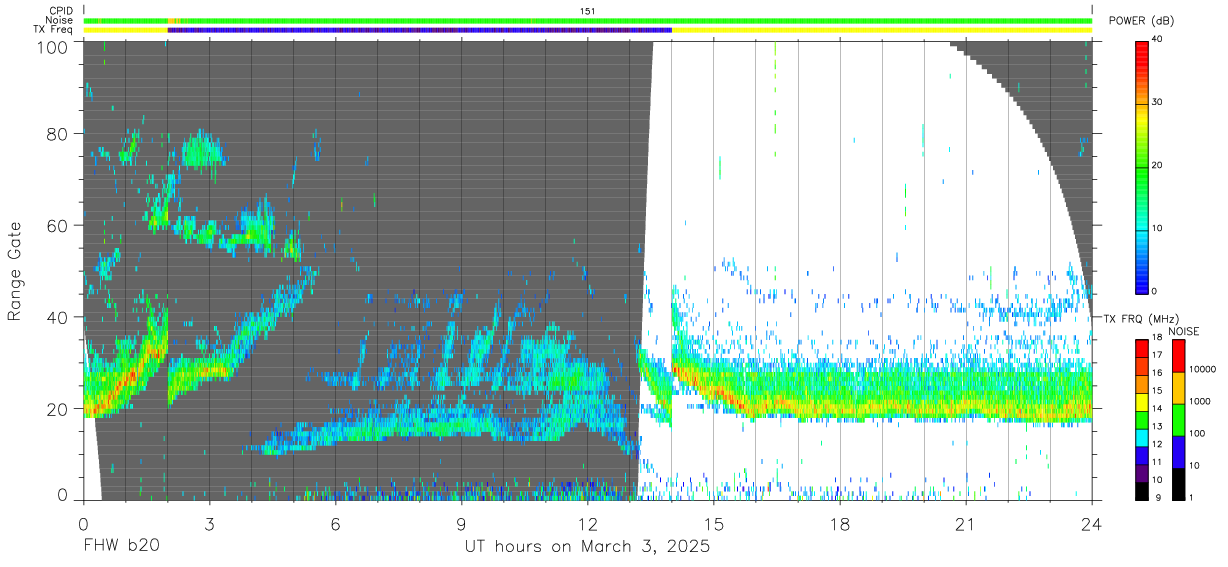1228x567 pixels.
Task: Click the 24 tick on UT hours axis
Action: tap(1091, 523)
